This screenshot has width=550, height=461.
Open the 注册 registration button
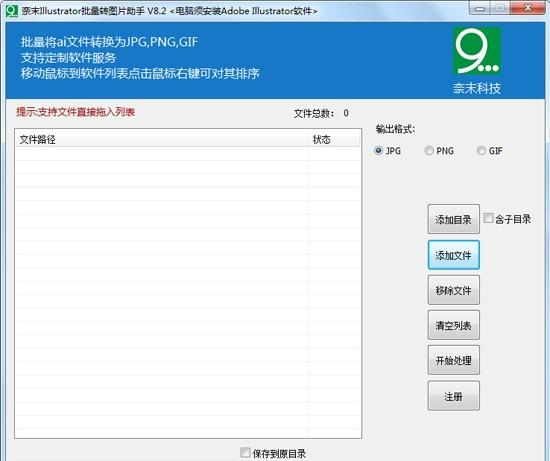pyautogui.click(x=454, y=396)
